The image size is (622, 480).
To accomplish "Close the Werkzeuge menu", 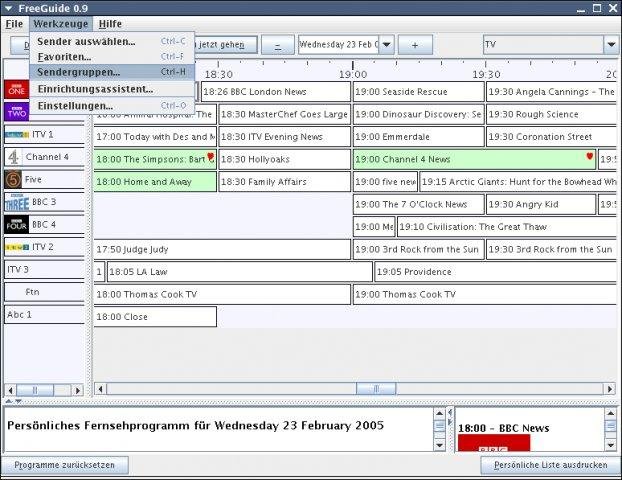I will pos(61,24).
